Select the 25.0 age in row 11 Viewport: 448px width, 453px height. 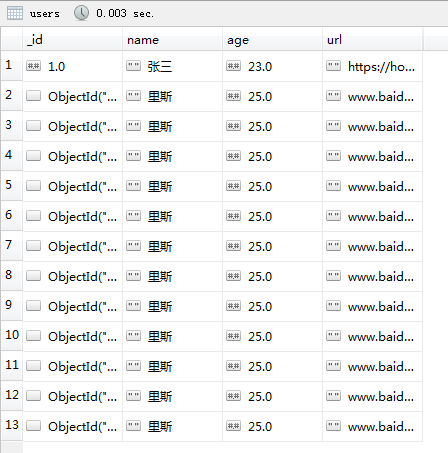pos(260,367)
